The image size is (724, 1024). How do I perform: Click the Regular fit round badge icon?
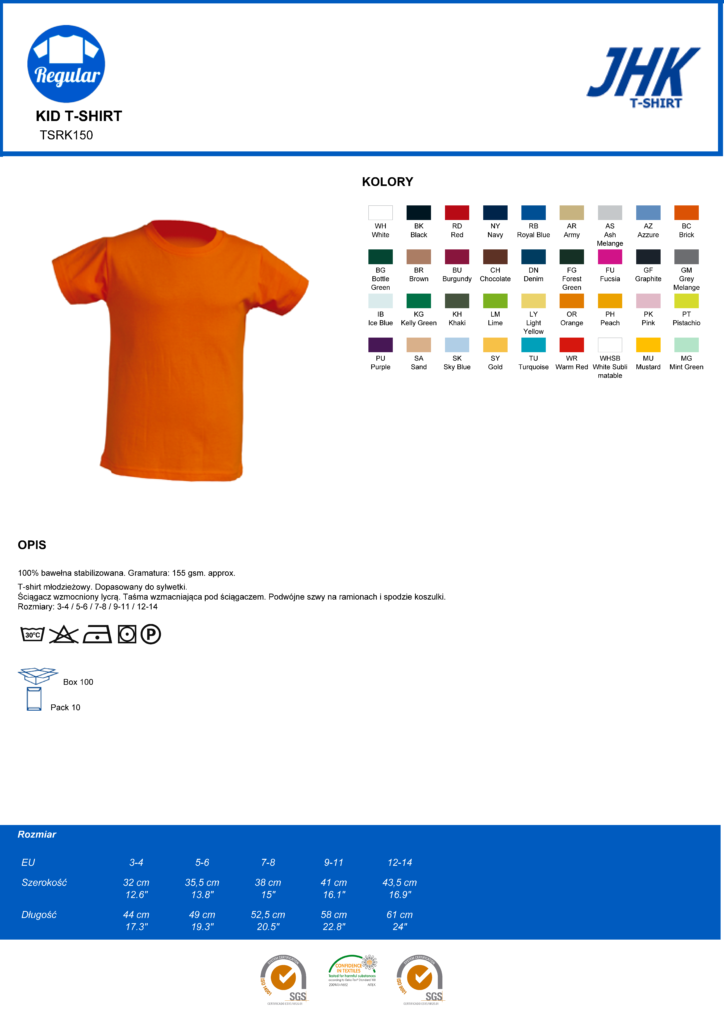[x=66, y=64]
